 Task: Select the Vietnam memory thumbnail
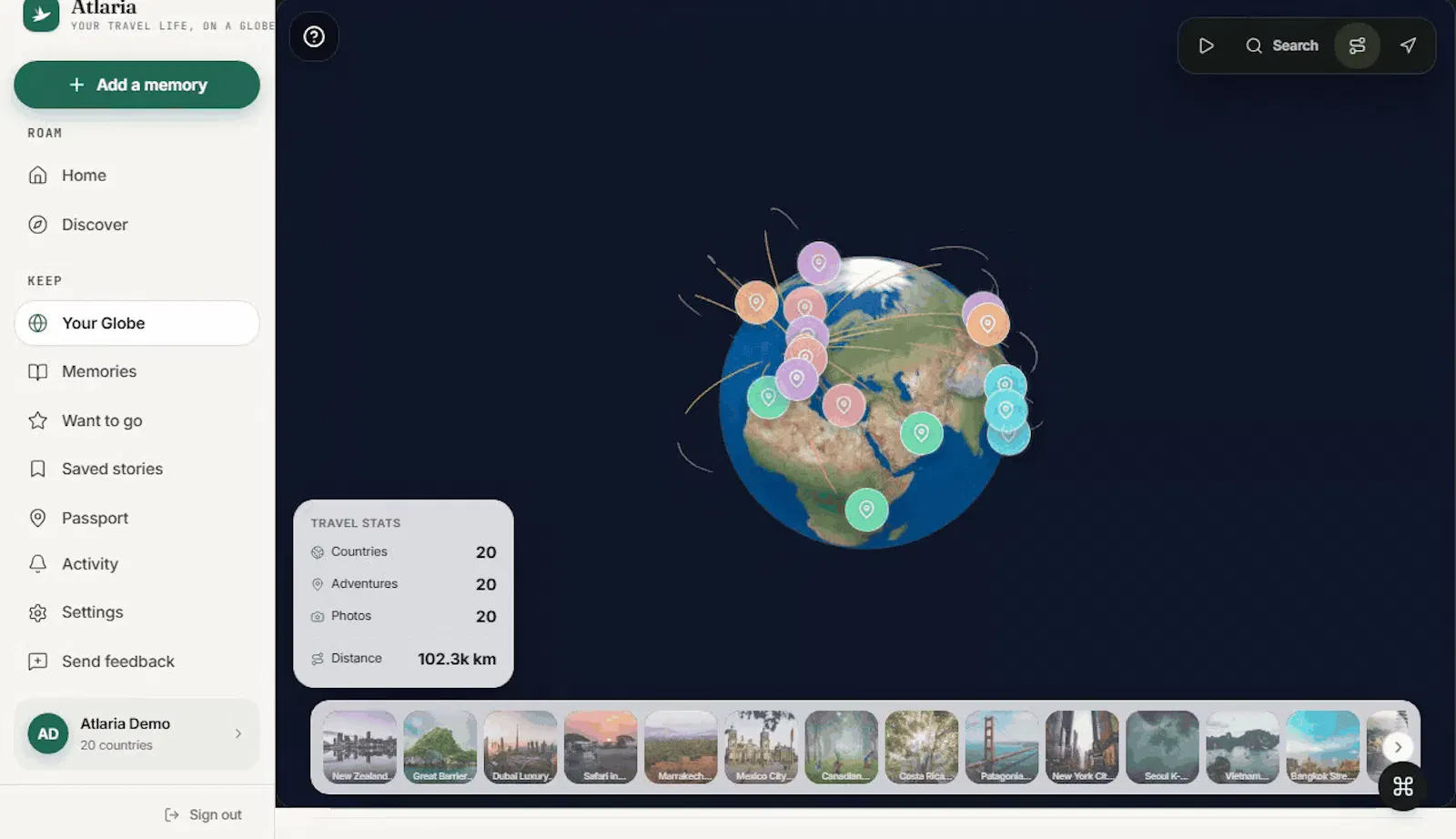click(x=1243, y=747)
